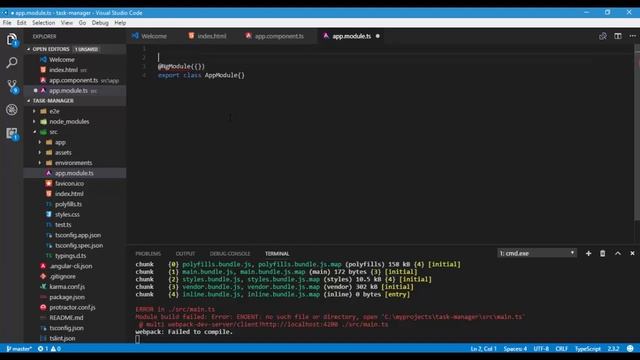Open protractor.conf.js in the file tree

[x=72, y=307]
